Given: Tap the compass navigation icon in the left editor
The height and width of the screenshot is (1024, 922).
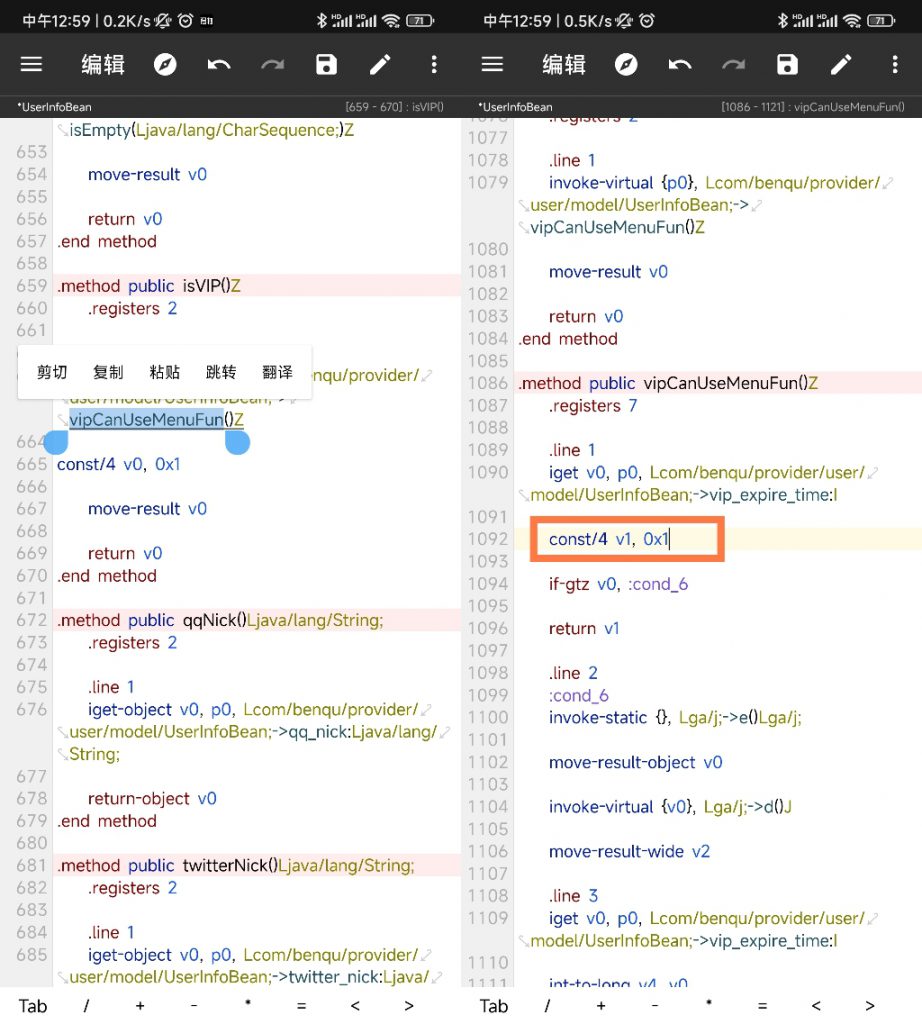Looking at the screenshot, I should tap(165, 65).
